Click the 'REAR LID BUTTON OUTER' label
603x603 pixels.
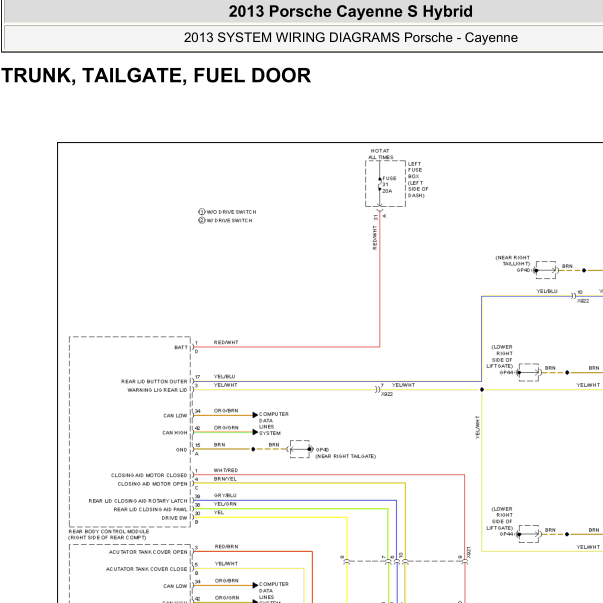[154, 381]
